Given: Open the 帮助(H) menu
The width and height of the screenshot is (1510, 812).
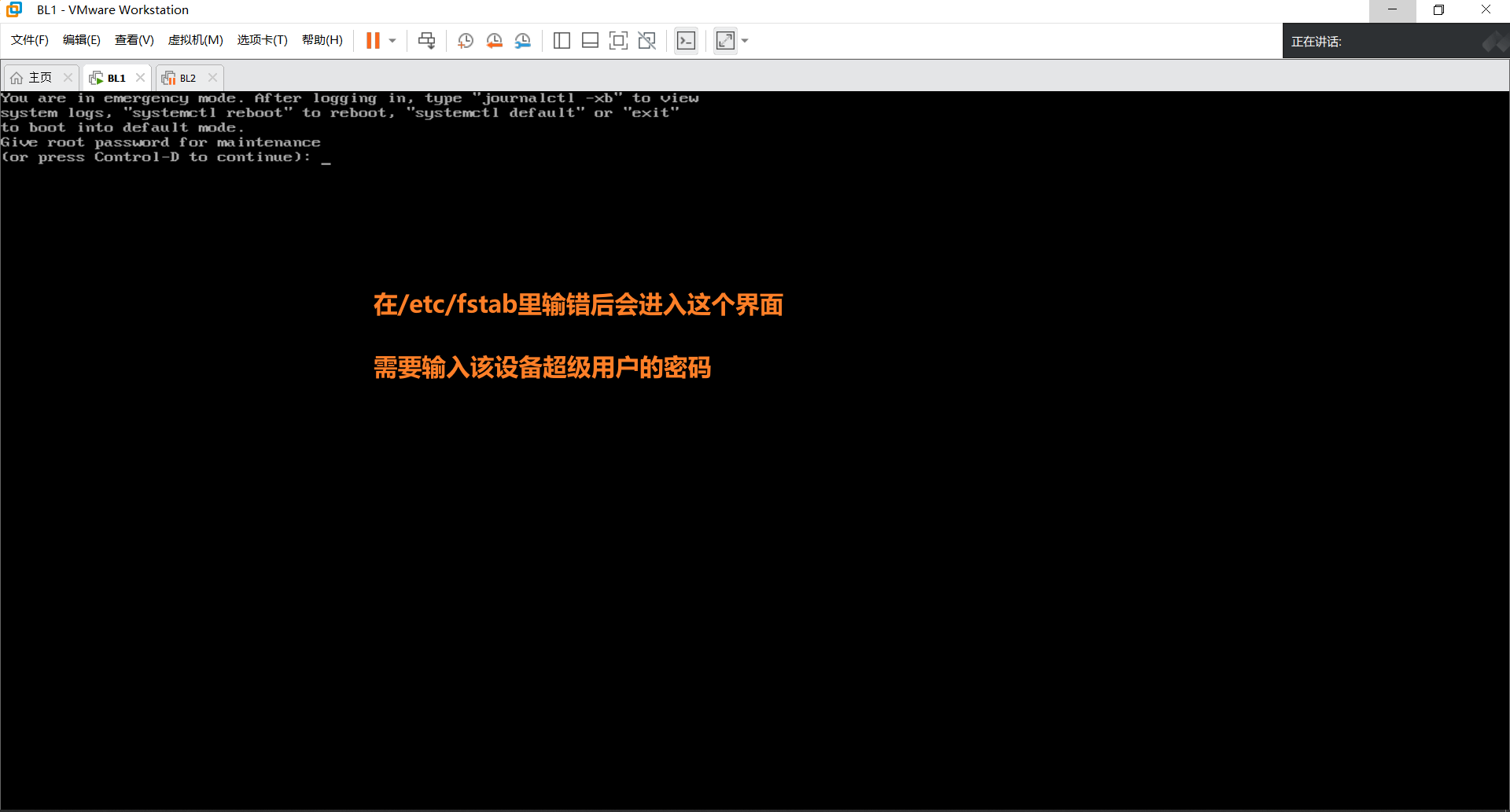Looking at the screenshot, I should [x=322, y=40].
